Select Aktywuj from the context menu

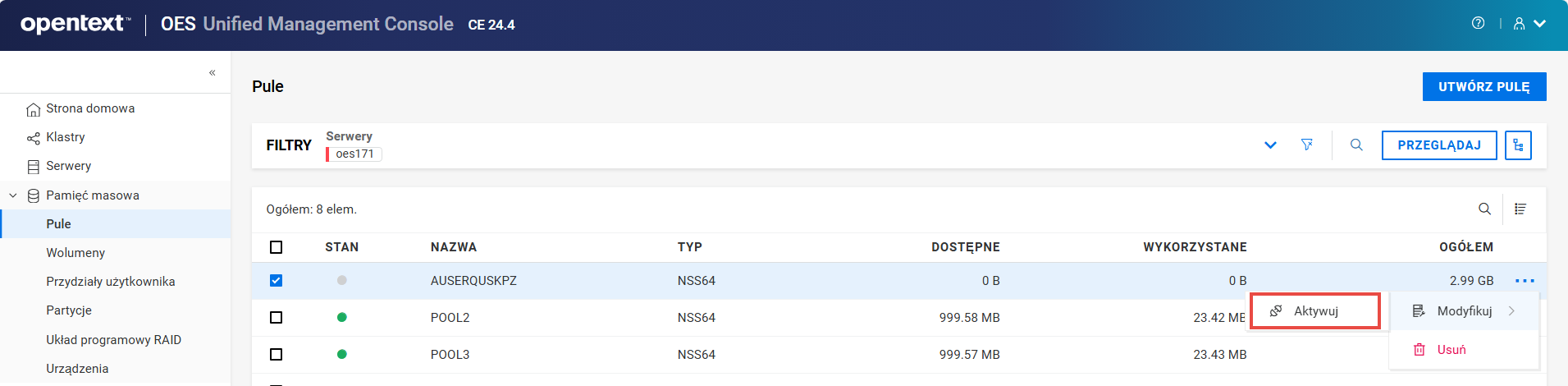click(1314, 311)
